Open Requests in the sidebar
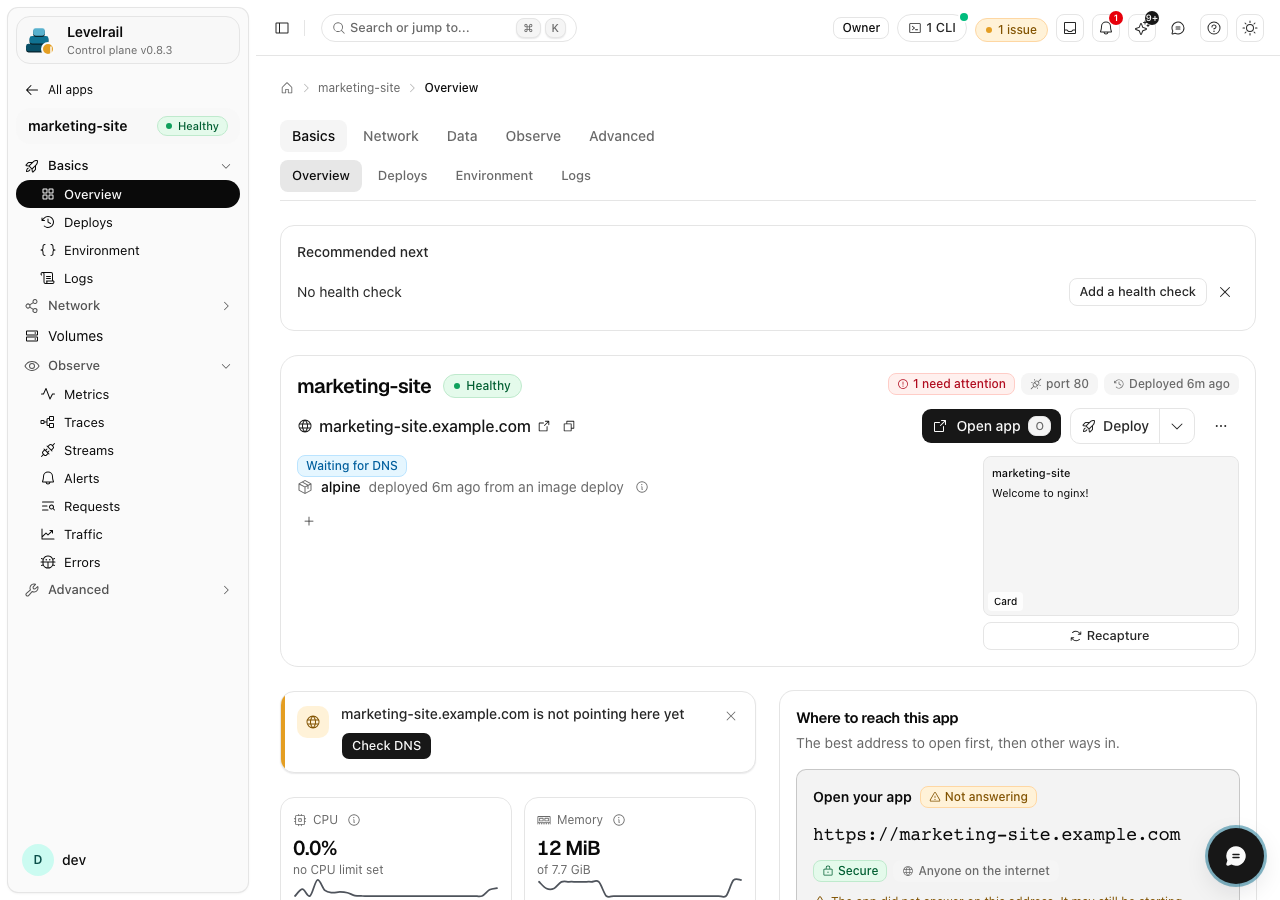The image size is (1280, 900). tap(128, 507)
